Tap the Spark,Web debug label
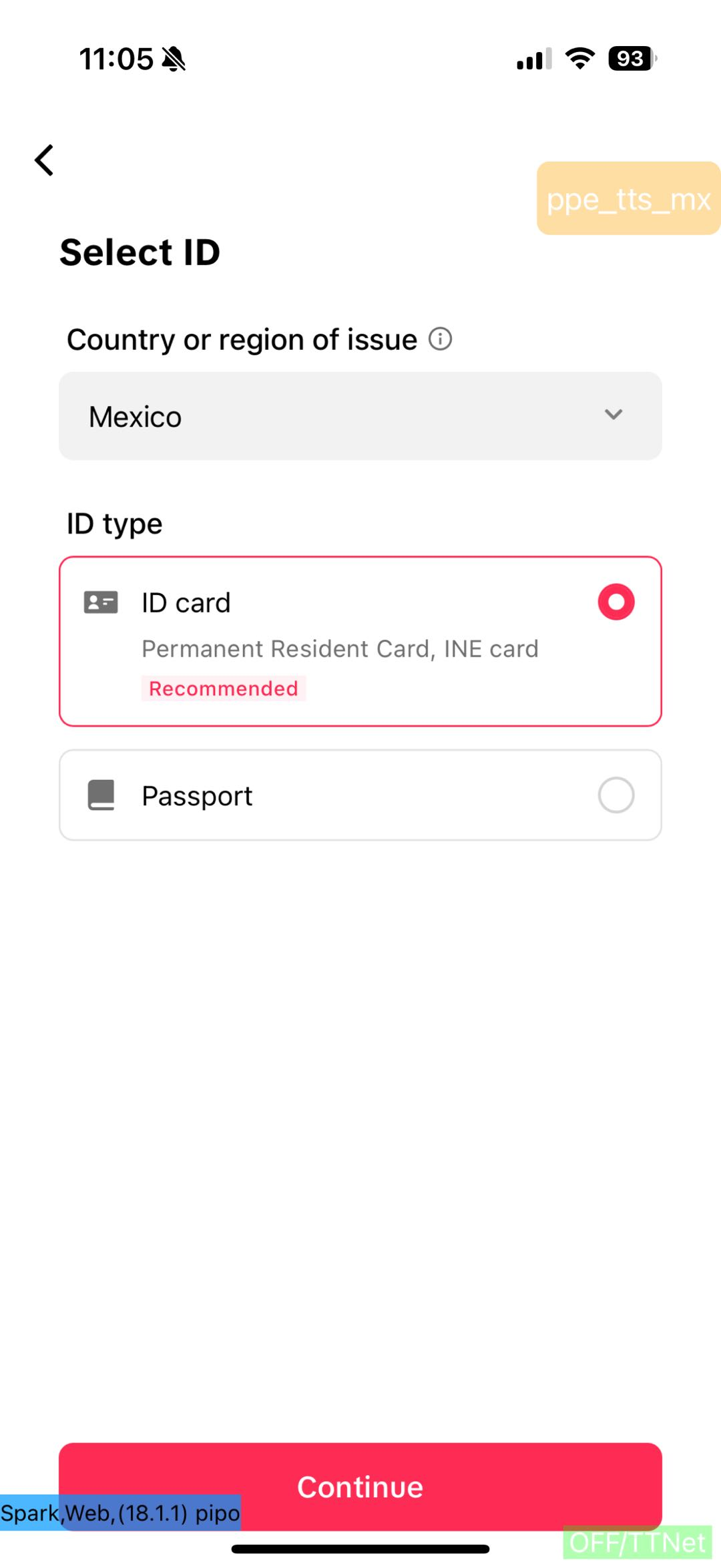 [x=120, y=1513]
